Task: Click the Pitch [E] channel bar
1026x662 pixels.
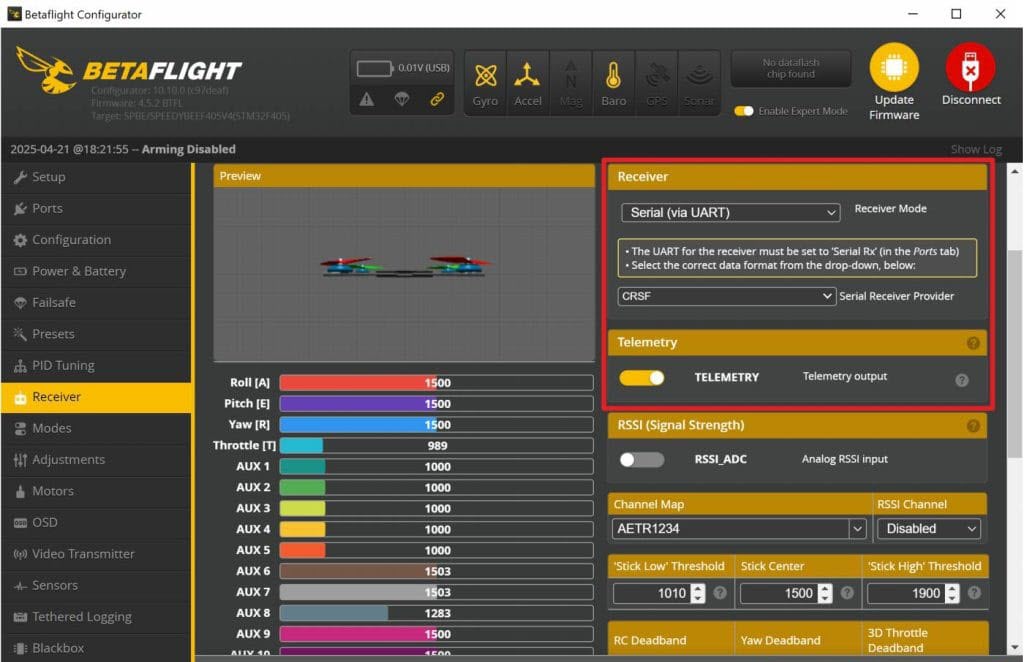Action: click(436, 404)
